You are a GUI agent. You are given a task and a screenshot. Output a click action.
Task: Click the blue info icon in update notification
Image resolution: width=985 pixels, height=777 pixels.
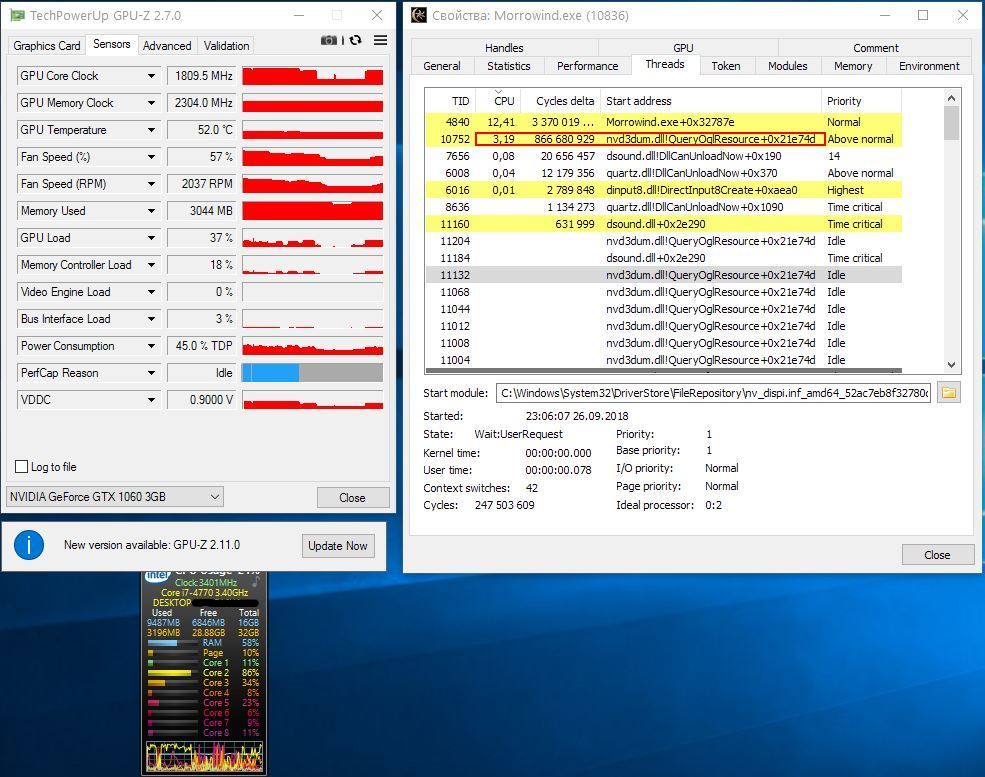pyautogui.click(x=29, y=545)
